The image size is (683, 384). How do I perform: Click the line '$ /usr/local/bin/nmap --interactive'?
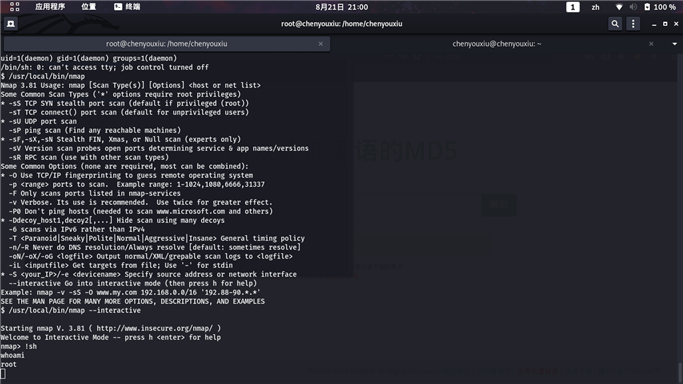[71, 310]
